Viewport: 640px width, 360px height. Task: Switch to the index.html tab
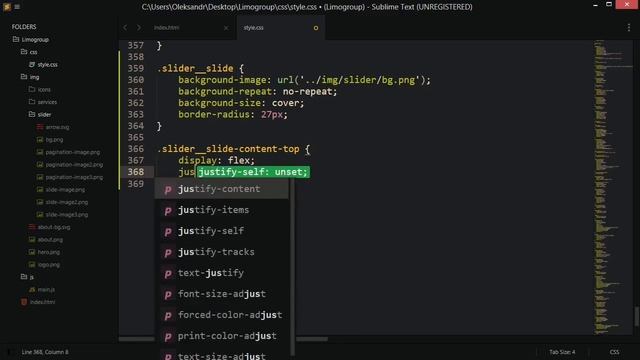pyautogui.click(x=167, y=28)
